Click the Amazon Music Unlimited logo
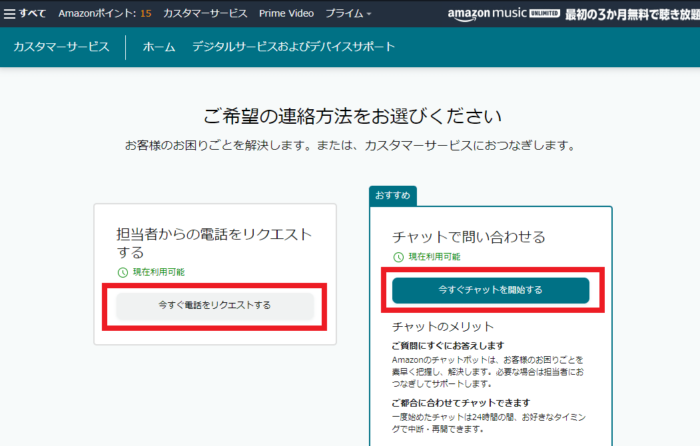This screenshot has width=700, height=446. [x=504, y=14]
